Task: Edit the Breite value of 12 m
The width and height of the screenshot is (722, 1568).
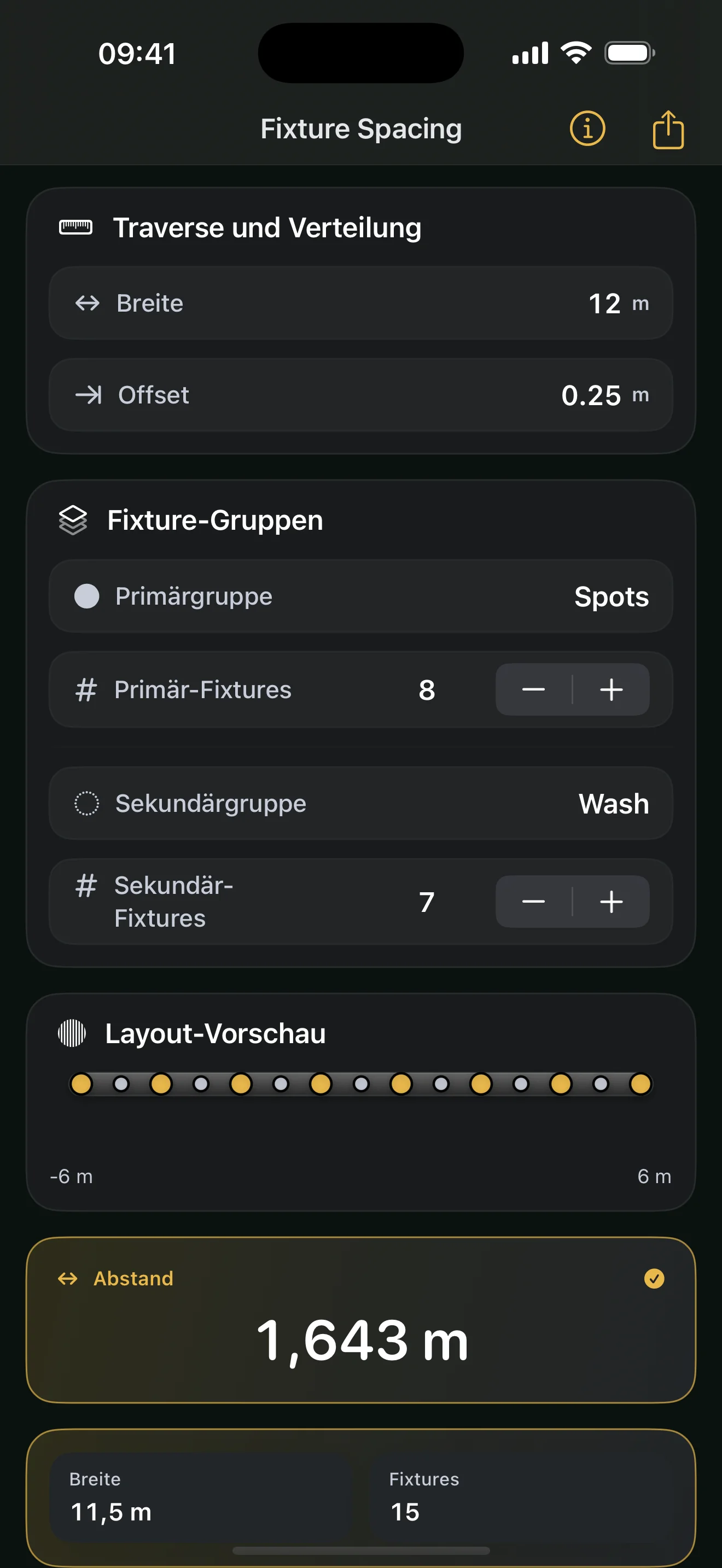Action: pos(361,303)
